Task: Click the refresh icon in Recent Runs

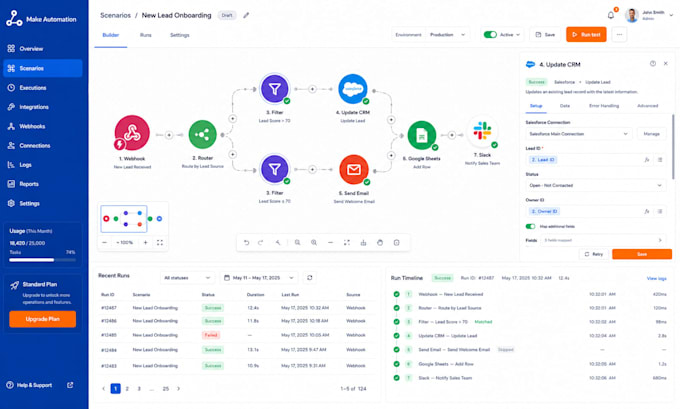Action: [x=310, y=278]
